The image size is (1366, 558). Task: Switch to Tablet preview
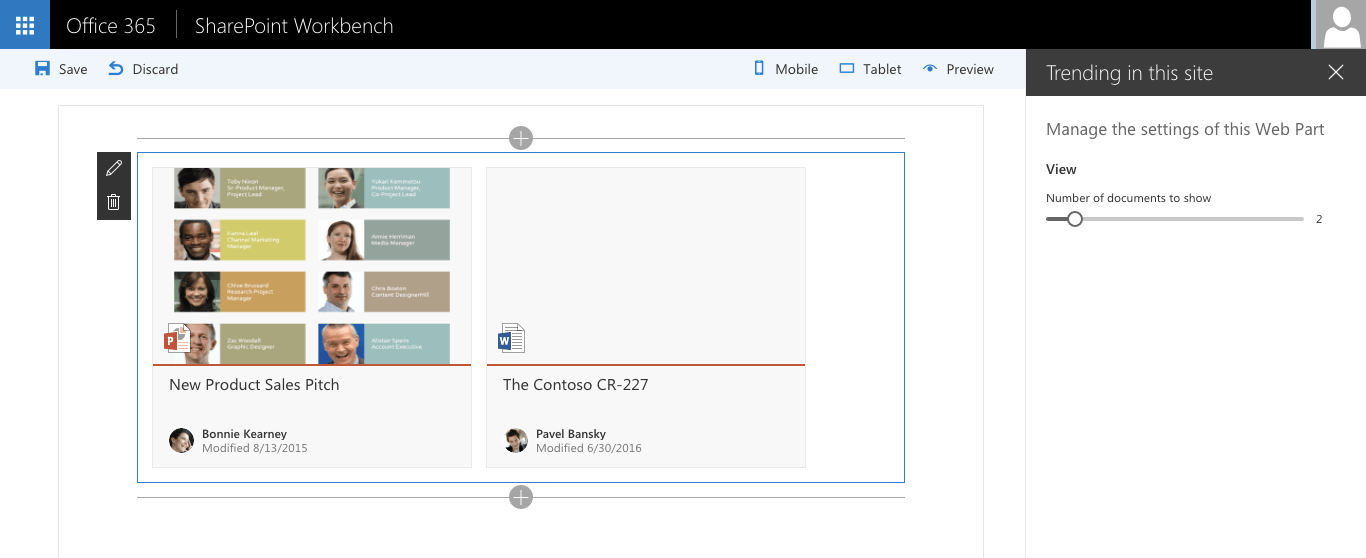pos(870,69)
